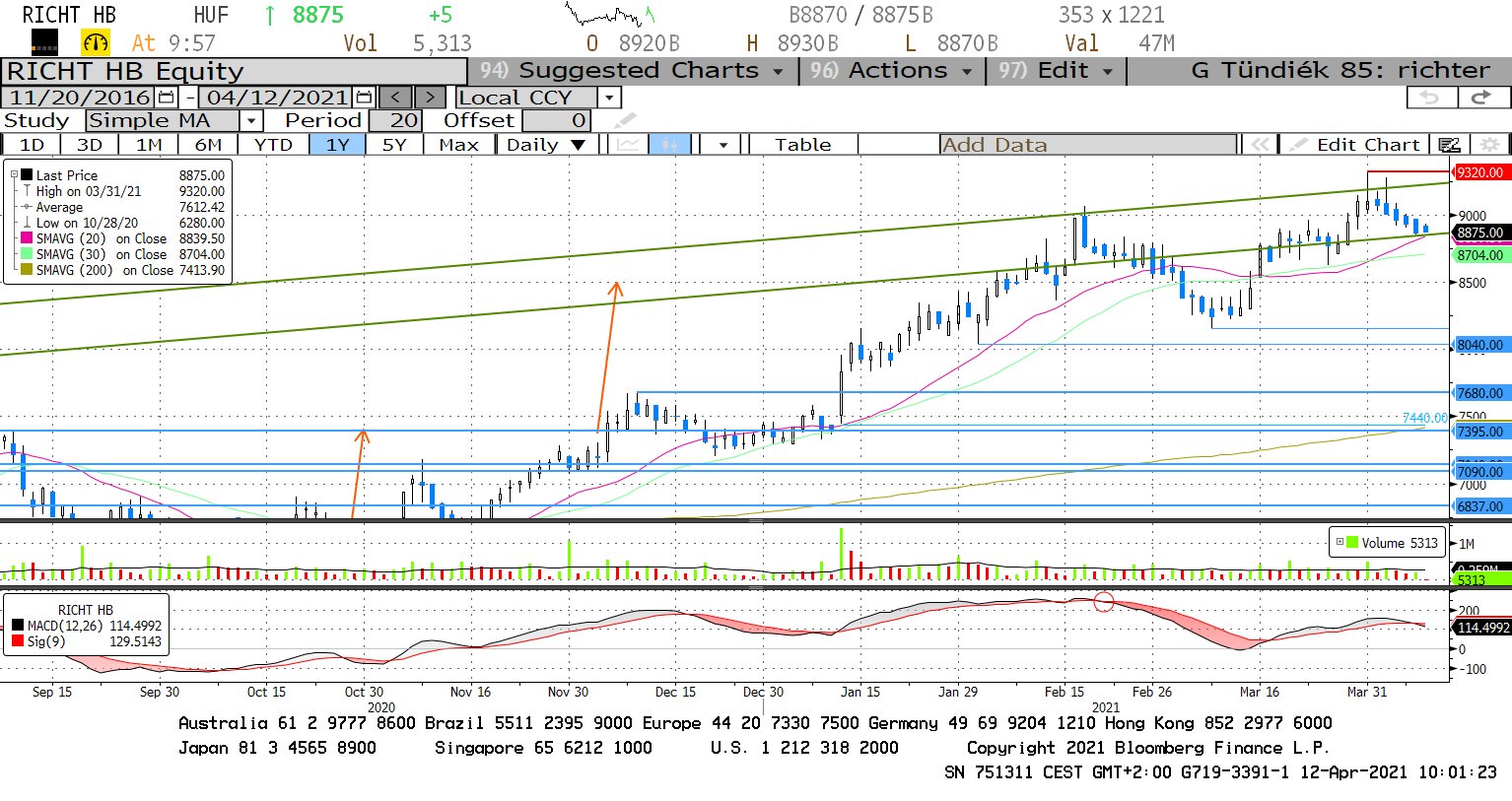This screenshot has width=1512, height=801.
Task: Click High on 03/31/21 legend marker
Action: [x=28, y=191]
